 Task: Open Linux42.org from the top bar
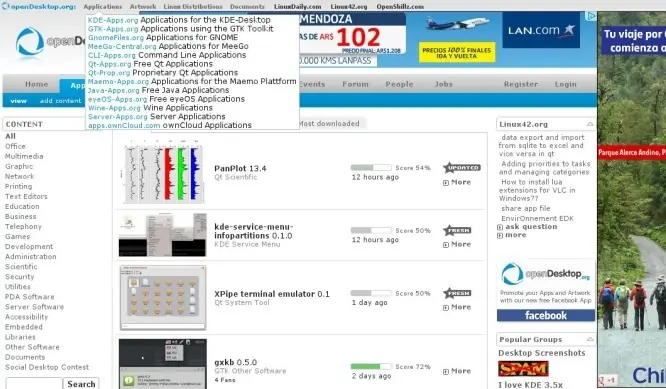point(349,6)
